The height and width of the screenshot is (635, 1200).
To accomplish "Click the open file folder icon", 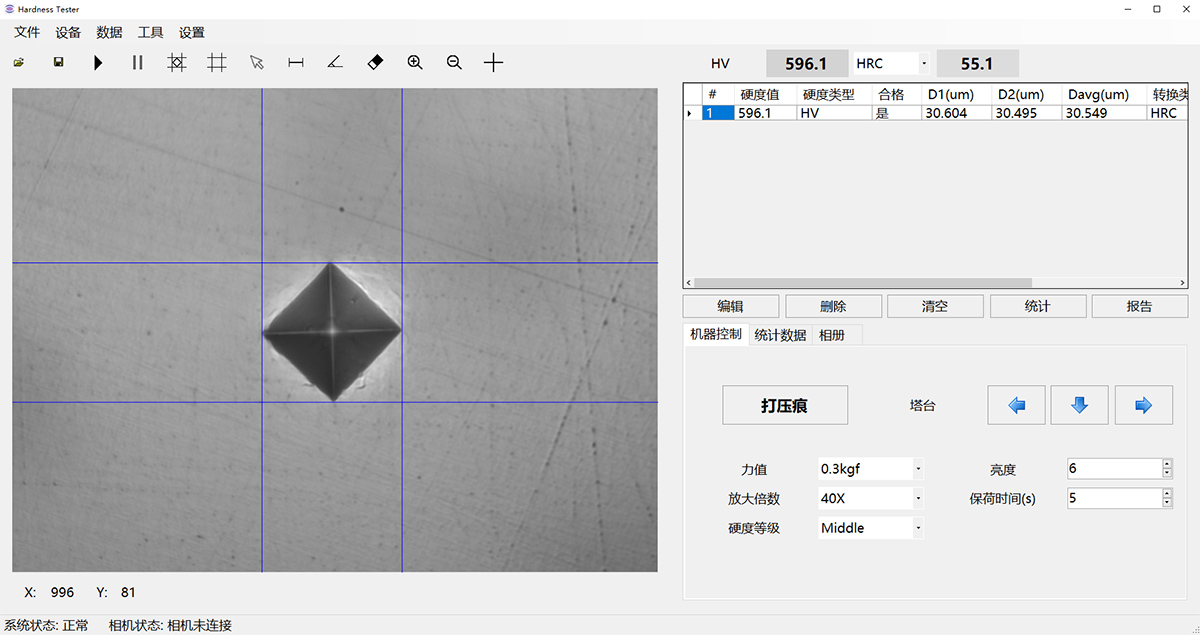I will click(19, 63).
